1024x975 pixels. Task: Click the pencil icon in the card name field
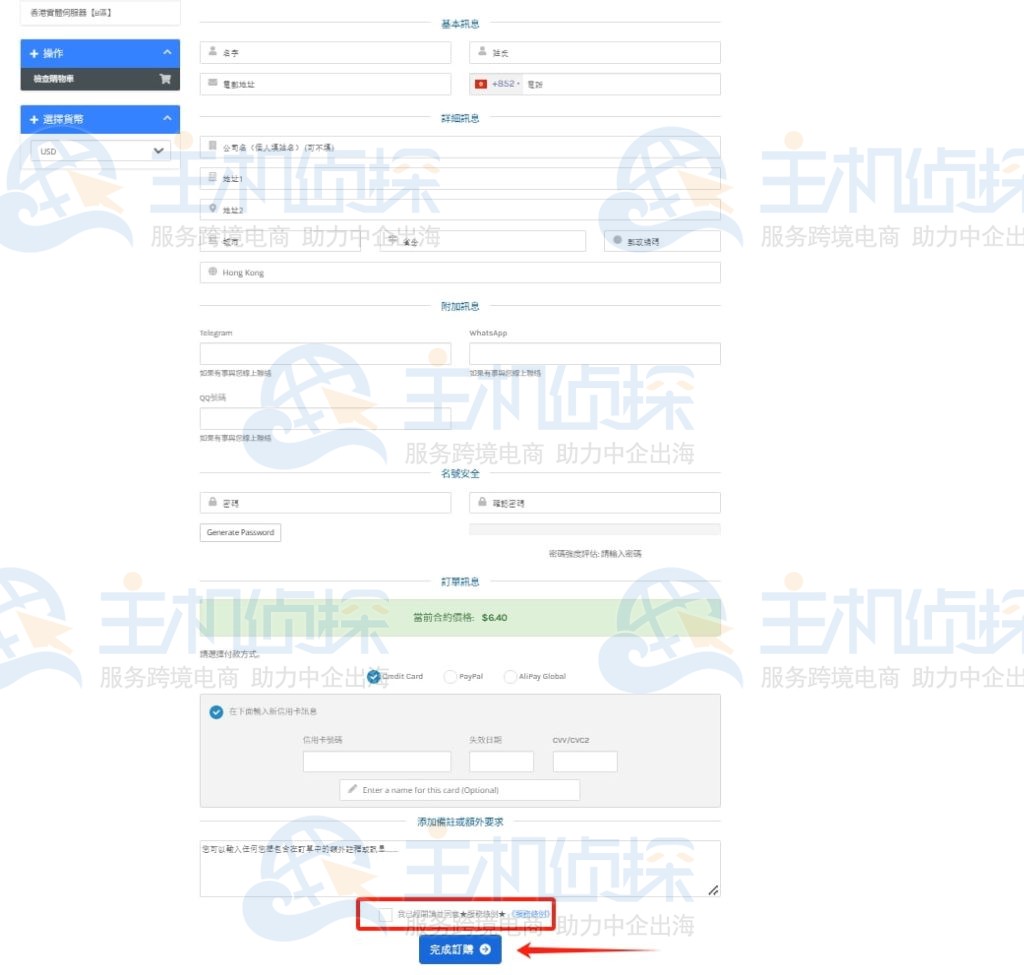(x=353, y=788)
